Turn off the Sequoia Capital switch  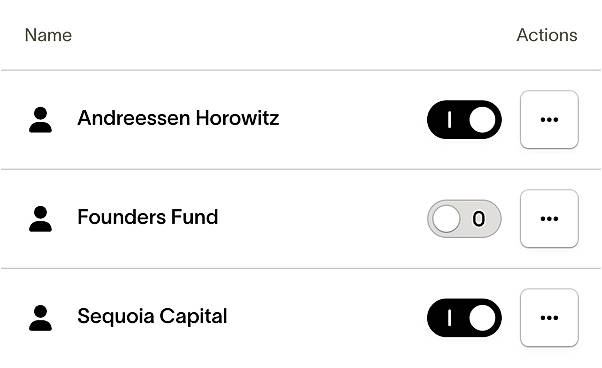(464, 318)
